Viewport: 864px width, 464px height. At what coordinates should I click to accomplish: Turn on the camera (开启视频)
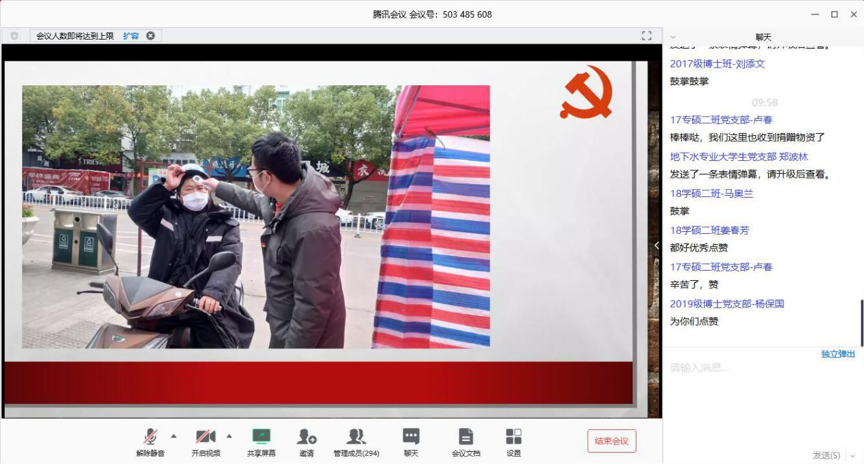pos(206,441)
